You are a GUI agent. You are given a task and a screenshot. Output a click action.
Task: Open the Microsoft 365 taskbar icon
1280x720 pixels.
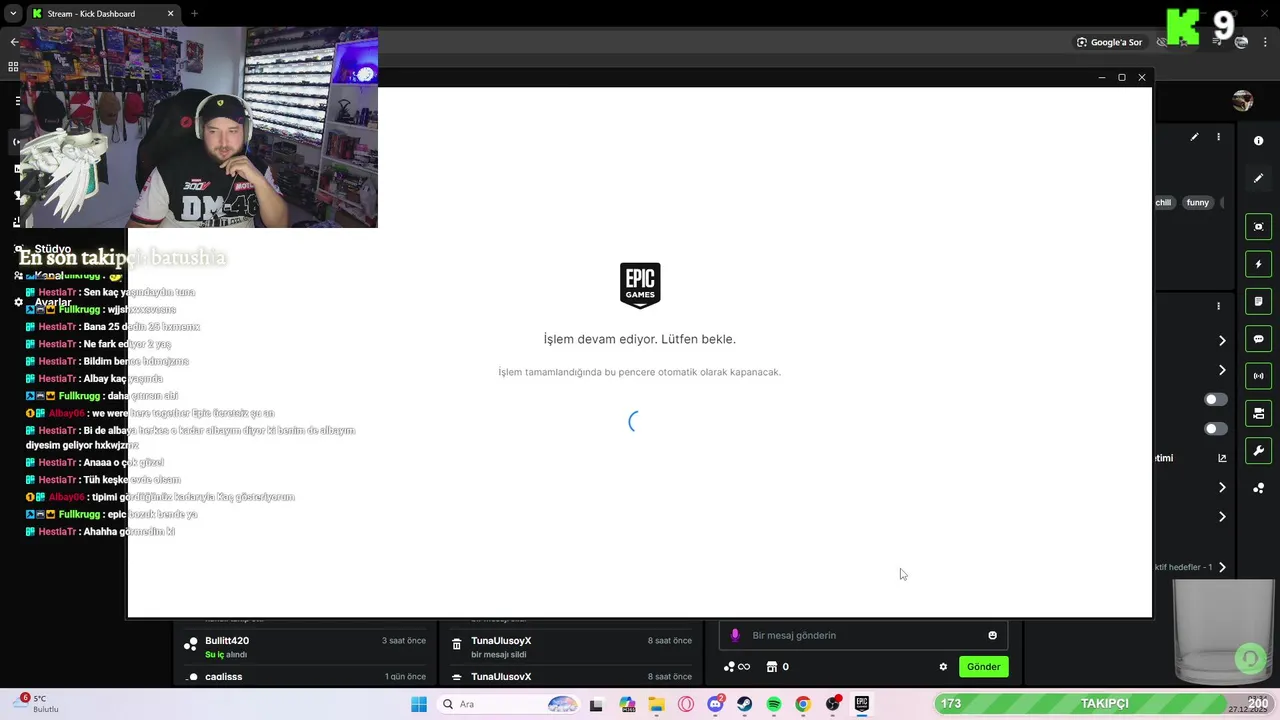(x=627, y=704)
